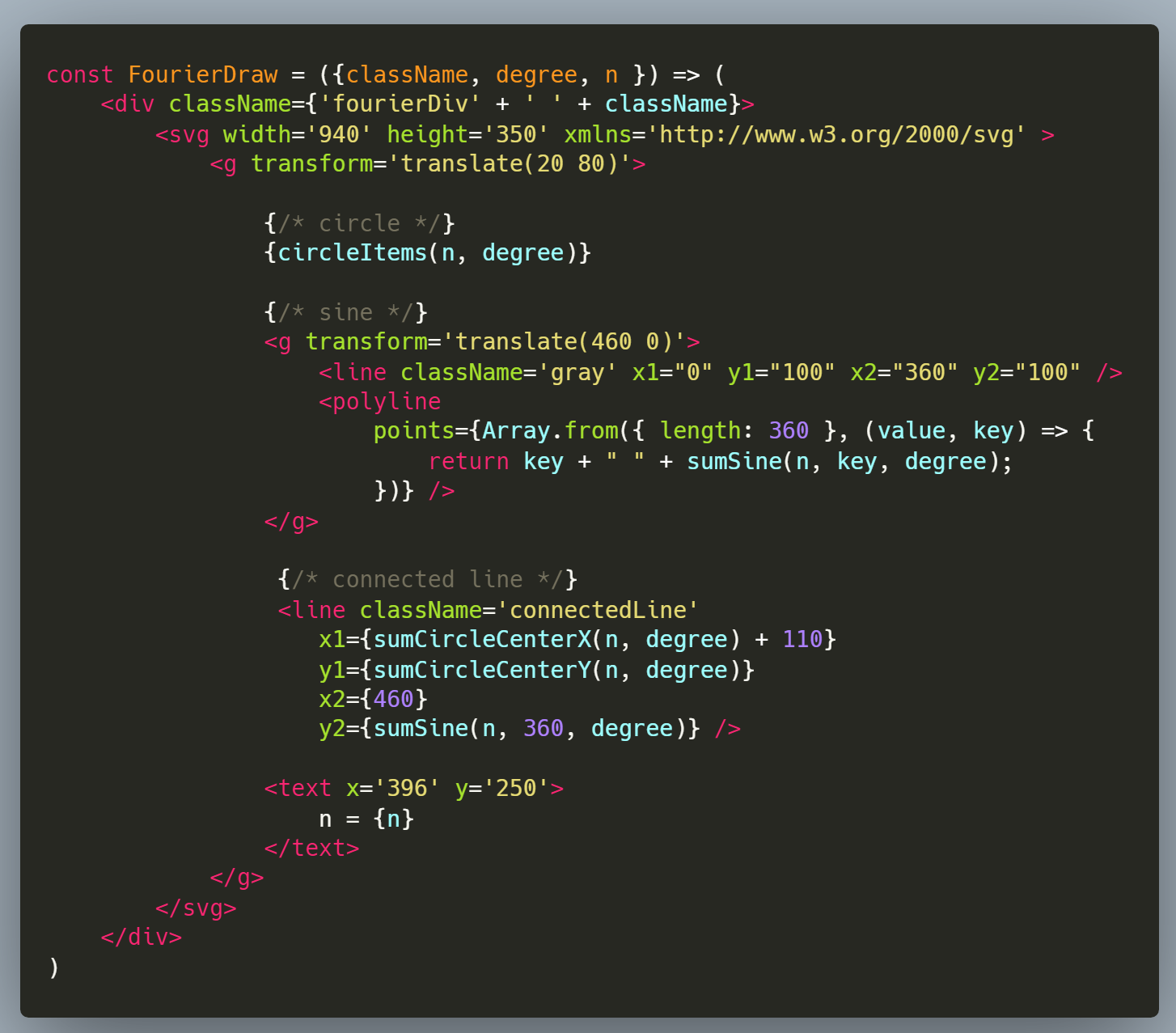1176x1033 pixels.
Task: Click the sumCircleCenterY function call
Action: (482, 670)
